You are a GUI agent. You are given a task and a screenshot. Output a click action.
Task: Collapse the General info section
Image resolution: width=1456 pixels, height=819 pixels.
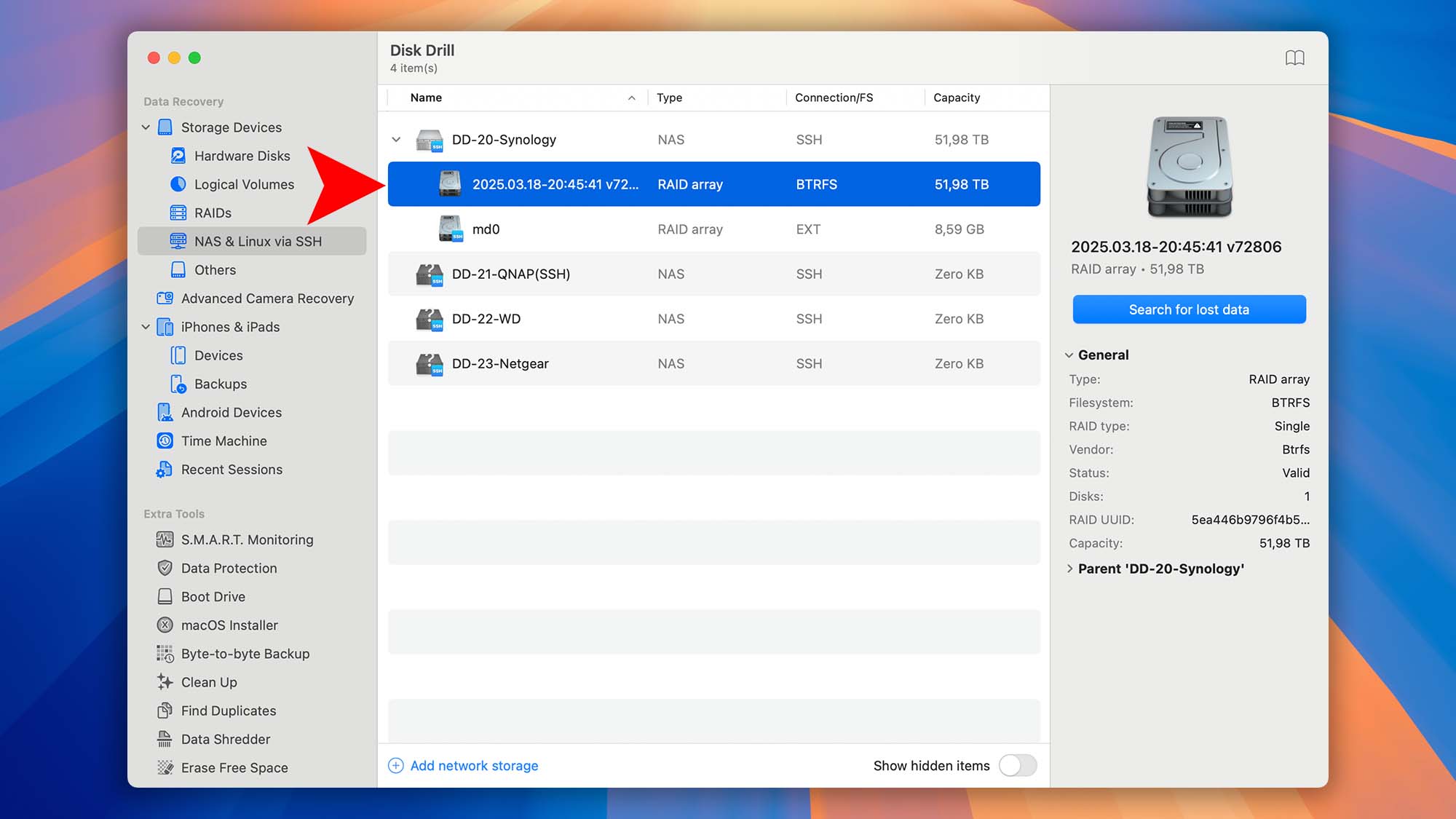pos(1069,355)
